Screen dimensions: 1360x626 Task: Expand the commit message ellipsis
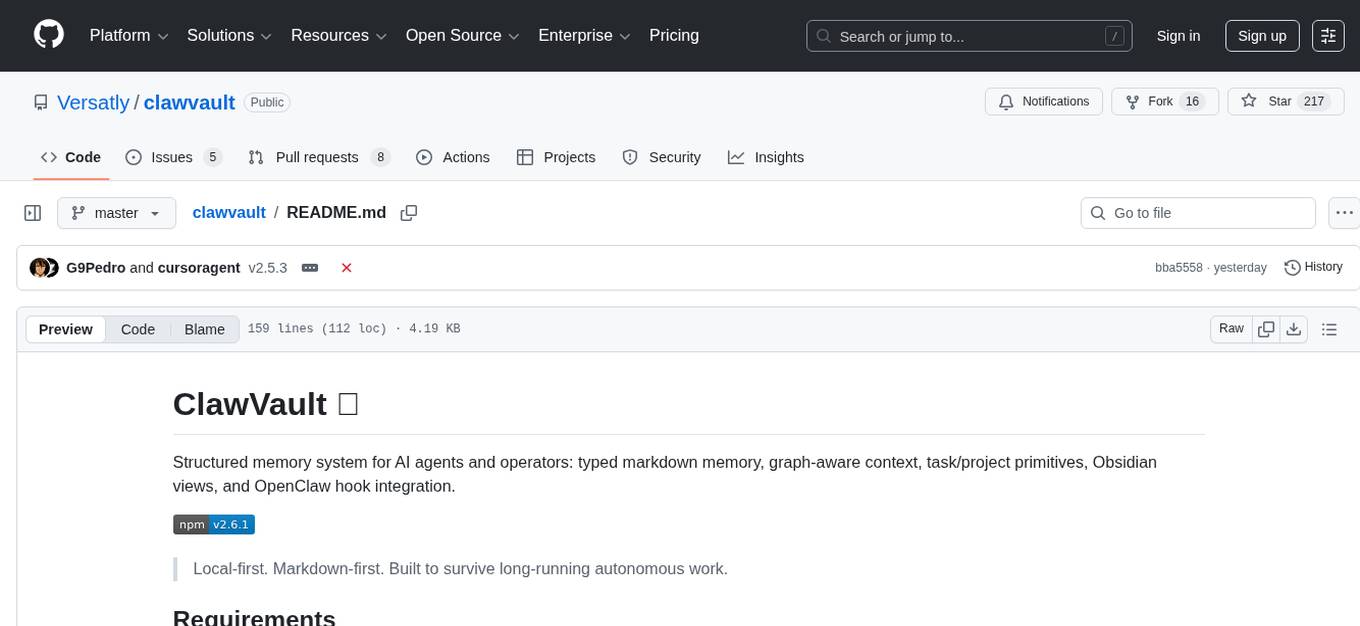coord(310,268)
